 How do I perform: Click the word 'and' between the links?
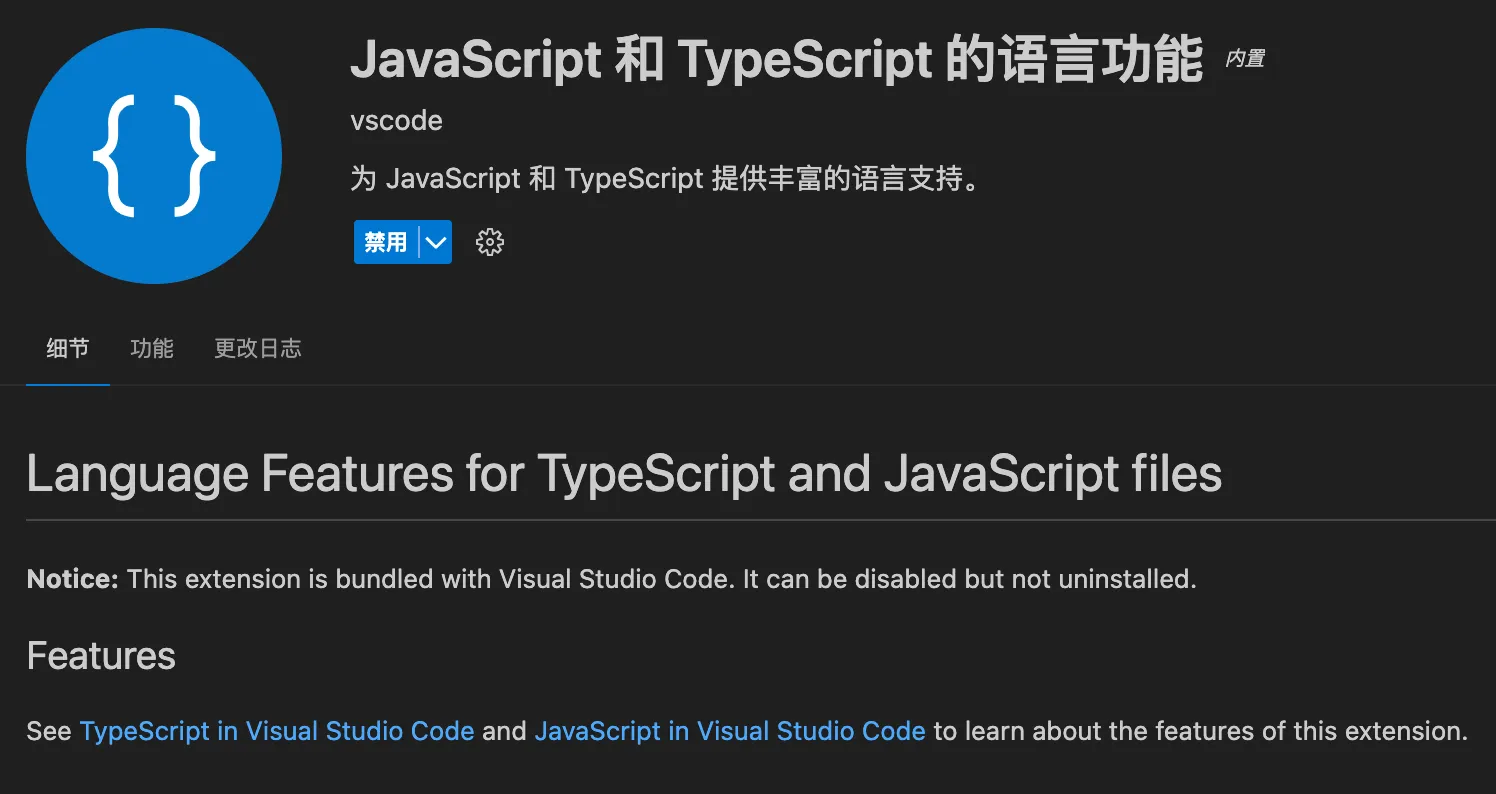[504, 731]
